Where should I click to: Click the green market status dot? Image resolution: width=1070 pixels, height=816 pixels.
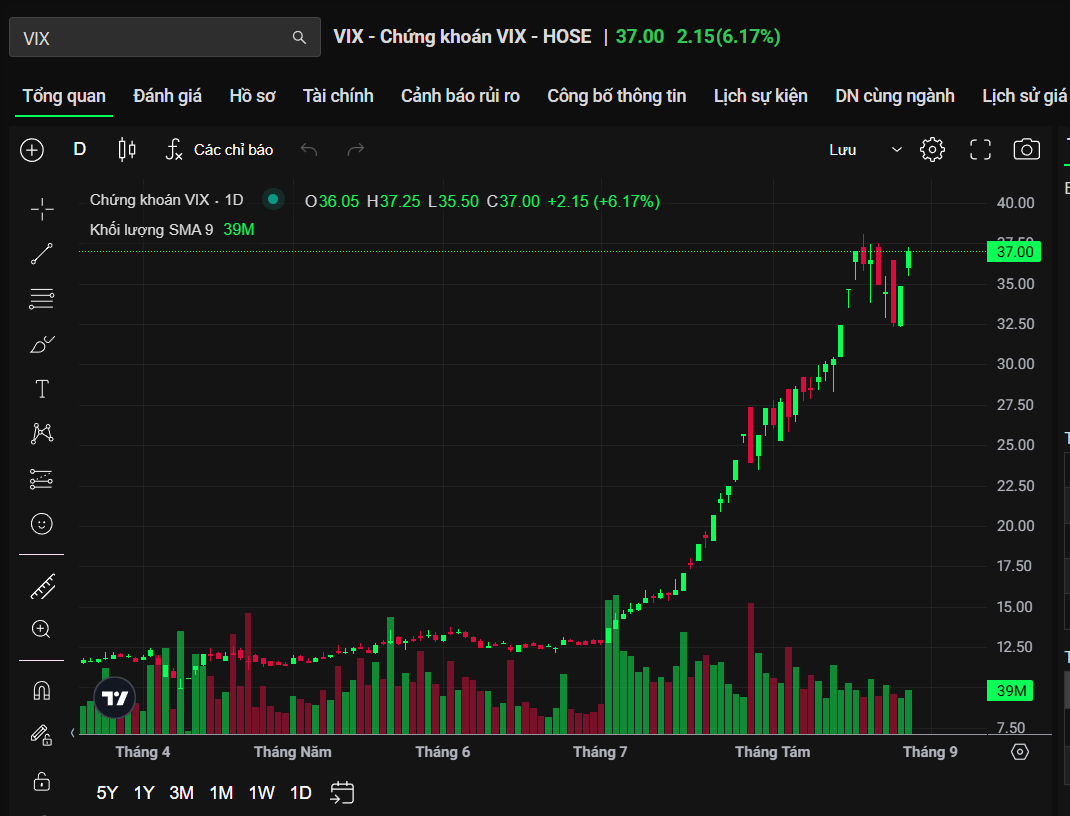pyautogui.click(x=273, y=199)
